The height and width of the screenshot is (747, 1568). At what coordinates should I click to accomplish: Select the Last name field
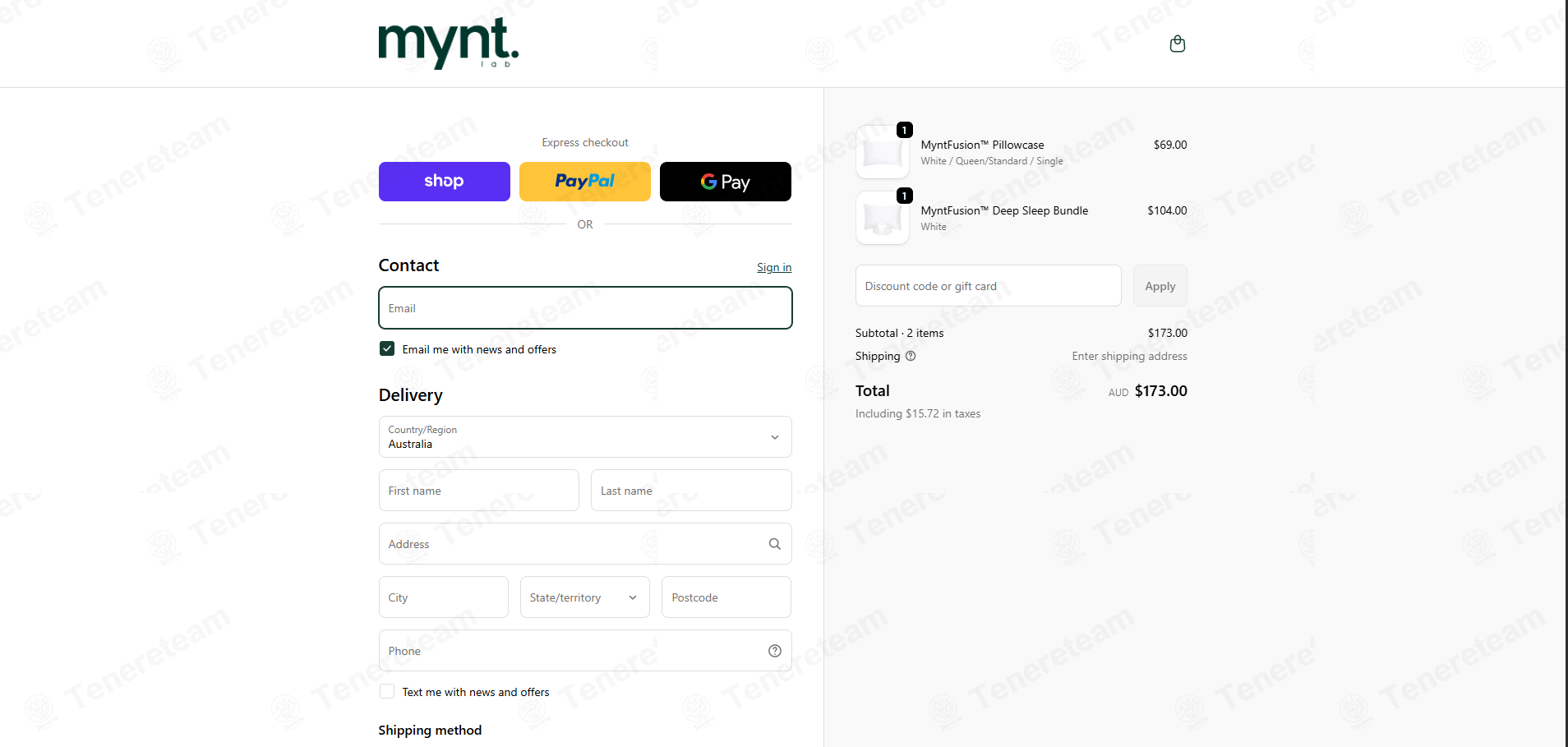point(691,491)
